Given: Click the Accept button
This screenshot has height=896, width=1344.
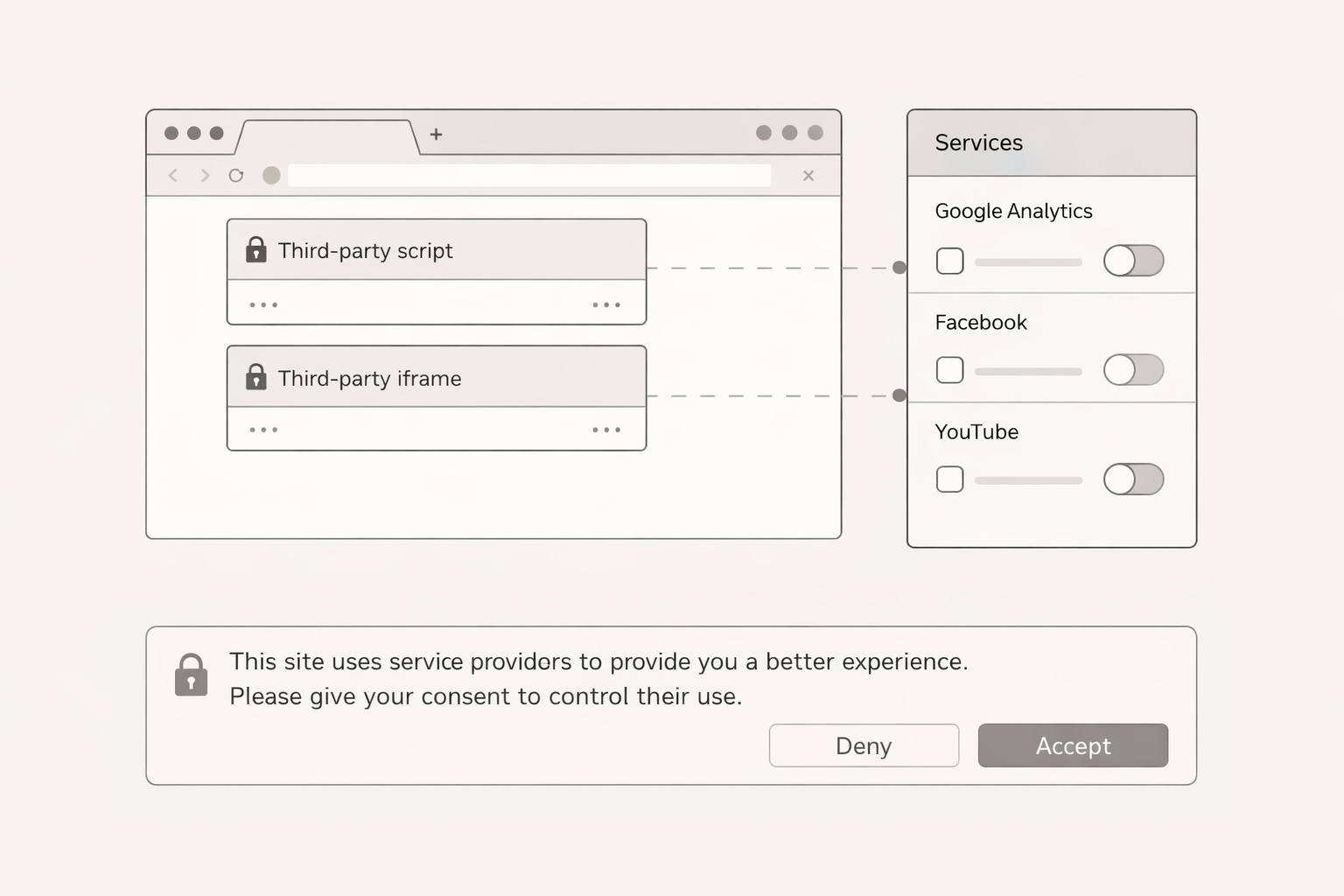Looking at the screenshot, I should [x=1073, y=745].
